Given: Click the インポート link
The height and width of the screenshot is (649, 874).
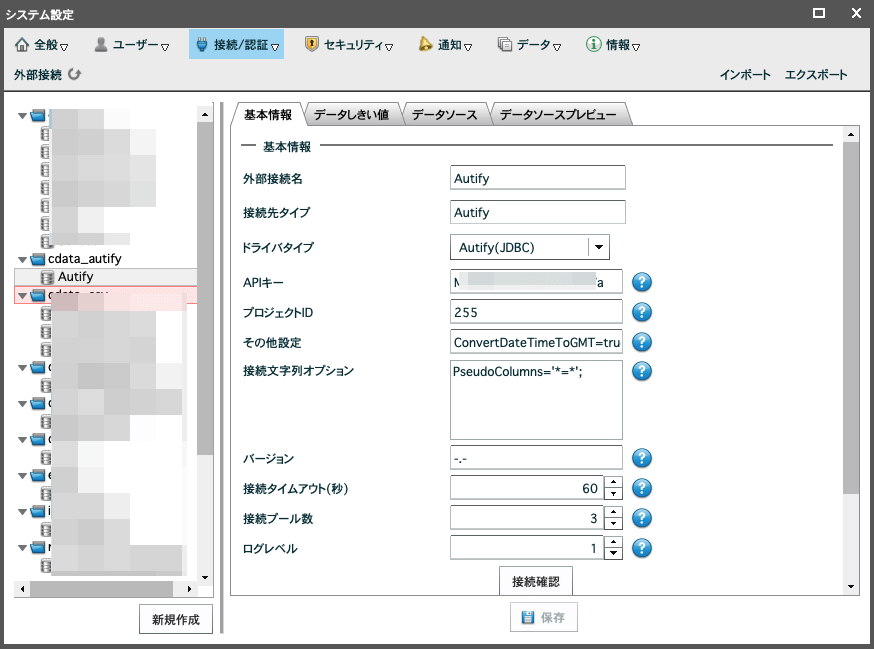Looking at the screenshot, I should (745, 75).
